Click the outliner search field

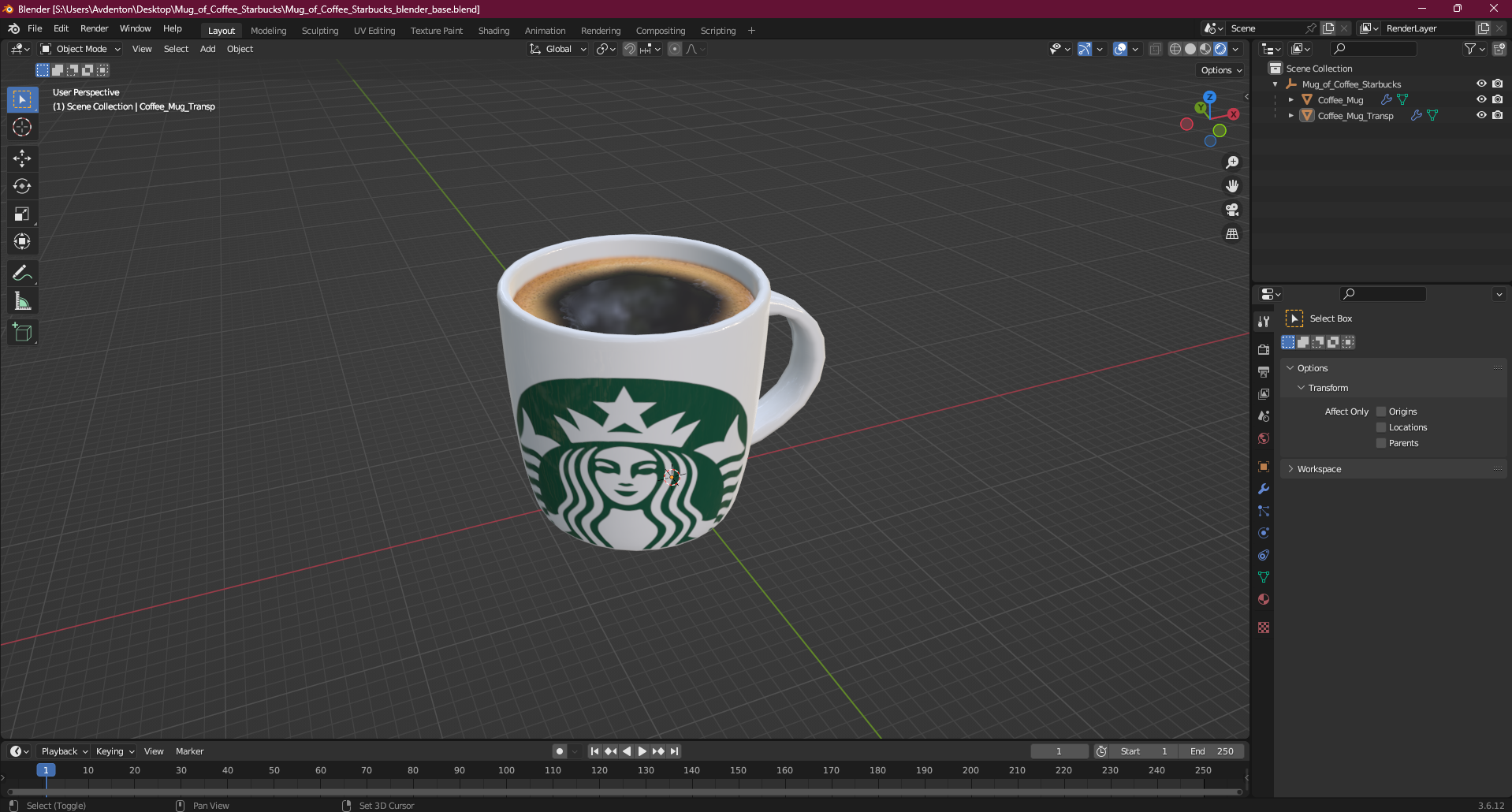point(1373,49)
